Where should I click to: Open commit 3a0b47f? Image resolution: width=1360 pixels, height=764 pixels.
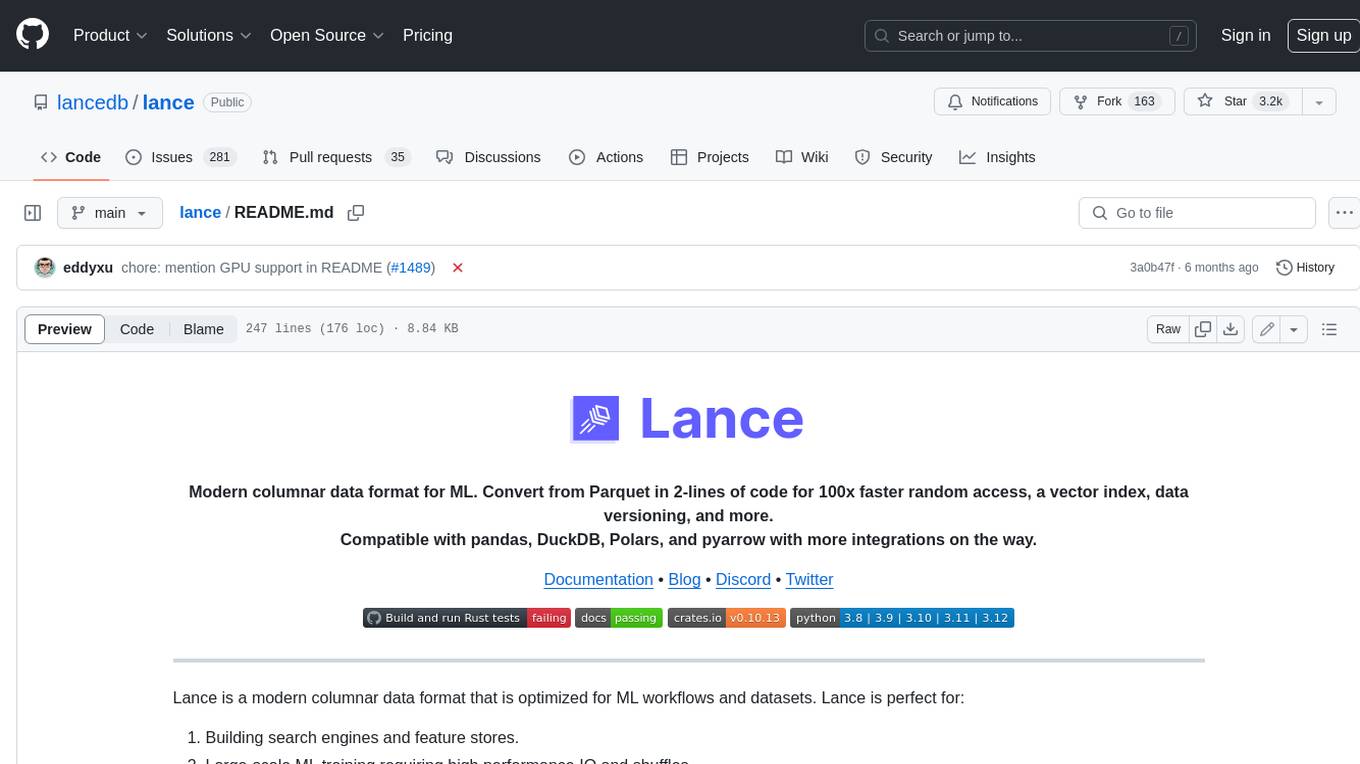[1153, 268]
